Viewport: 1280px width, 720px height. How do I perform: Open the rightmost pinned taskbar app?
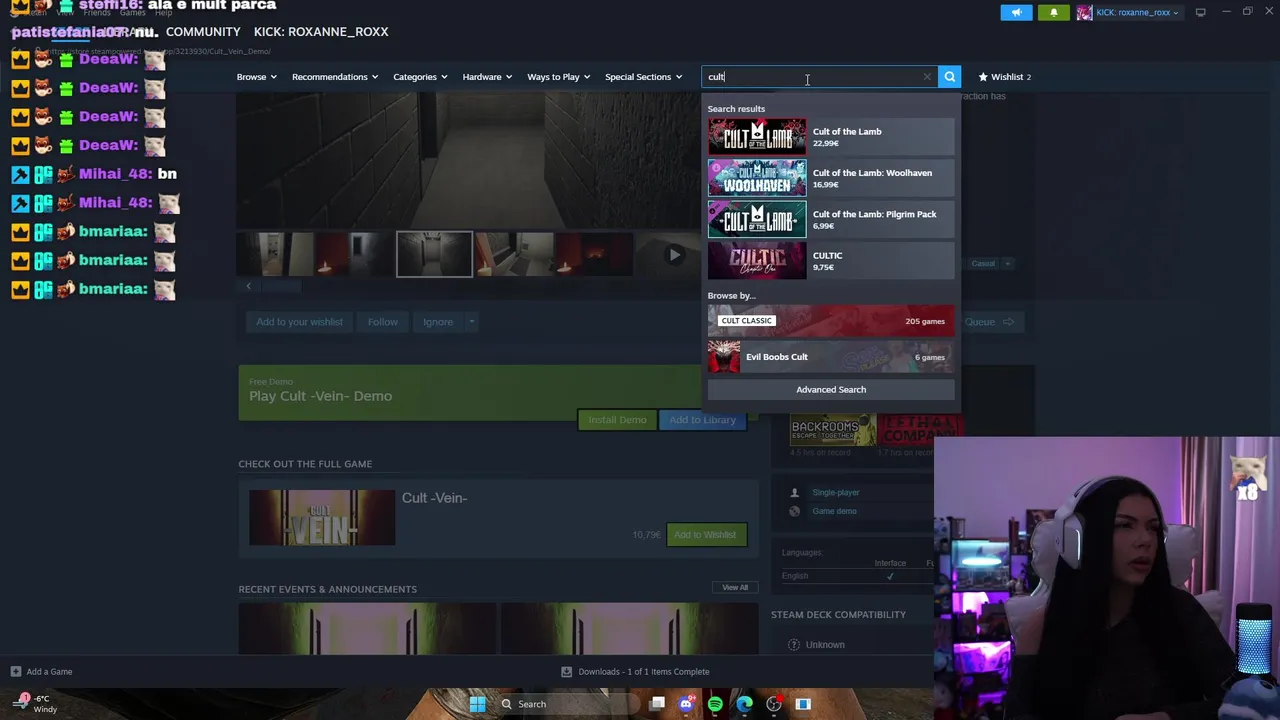pyautogui.click(x=802, y=704)
